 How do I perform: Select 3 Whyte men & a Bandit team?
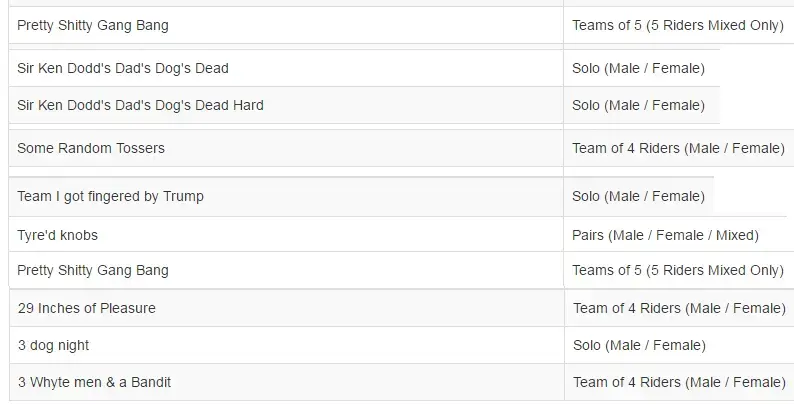click(x=94, y=382)
